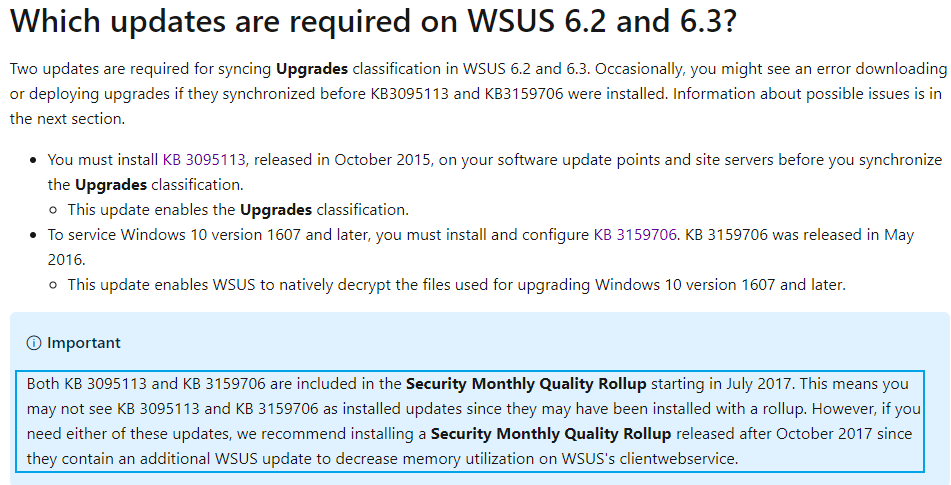Screen dimensions: 951x485
Task: Click solid bullet before "You must install"
Action: [34, 161]
